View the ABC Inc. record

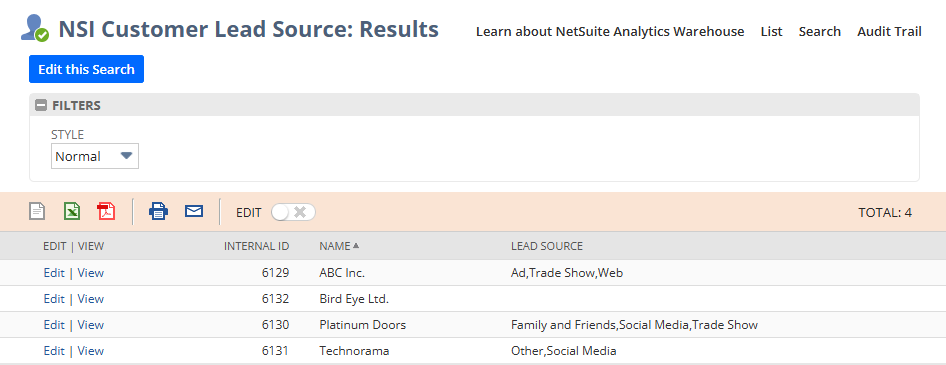pyautogui.click(x=90, y=273)
